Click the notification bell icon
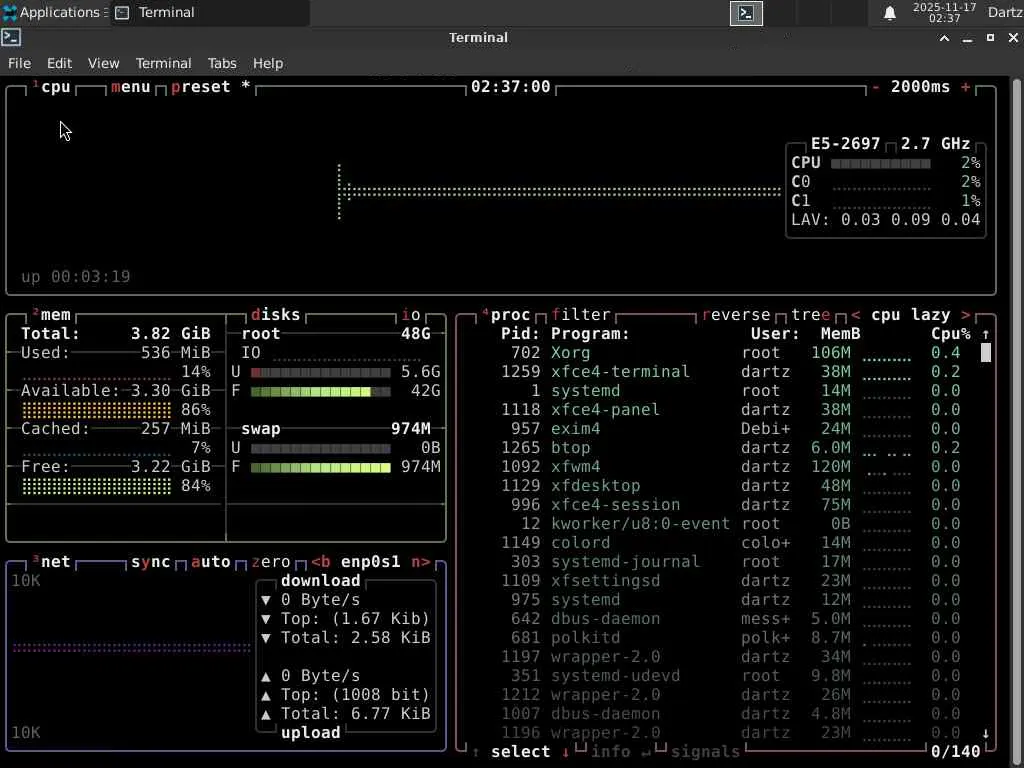1024x768 pixels. point(889,13)
